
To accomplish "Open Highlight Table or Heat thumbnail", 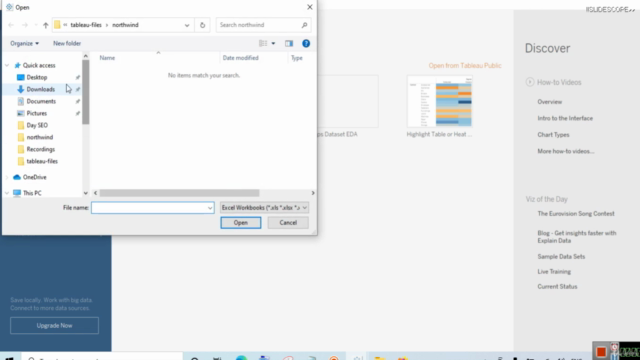I will tap(439, 101).
